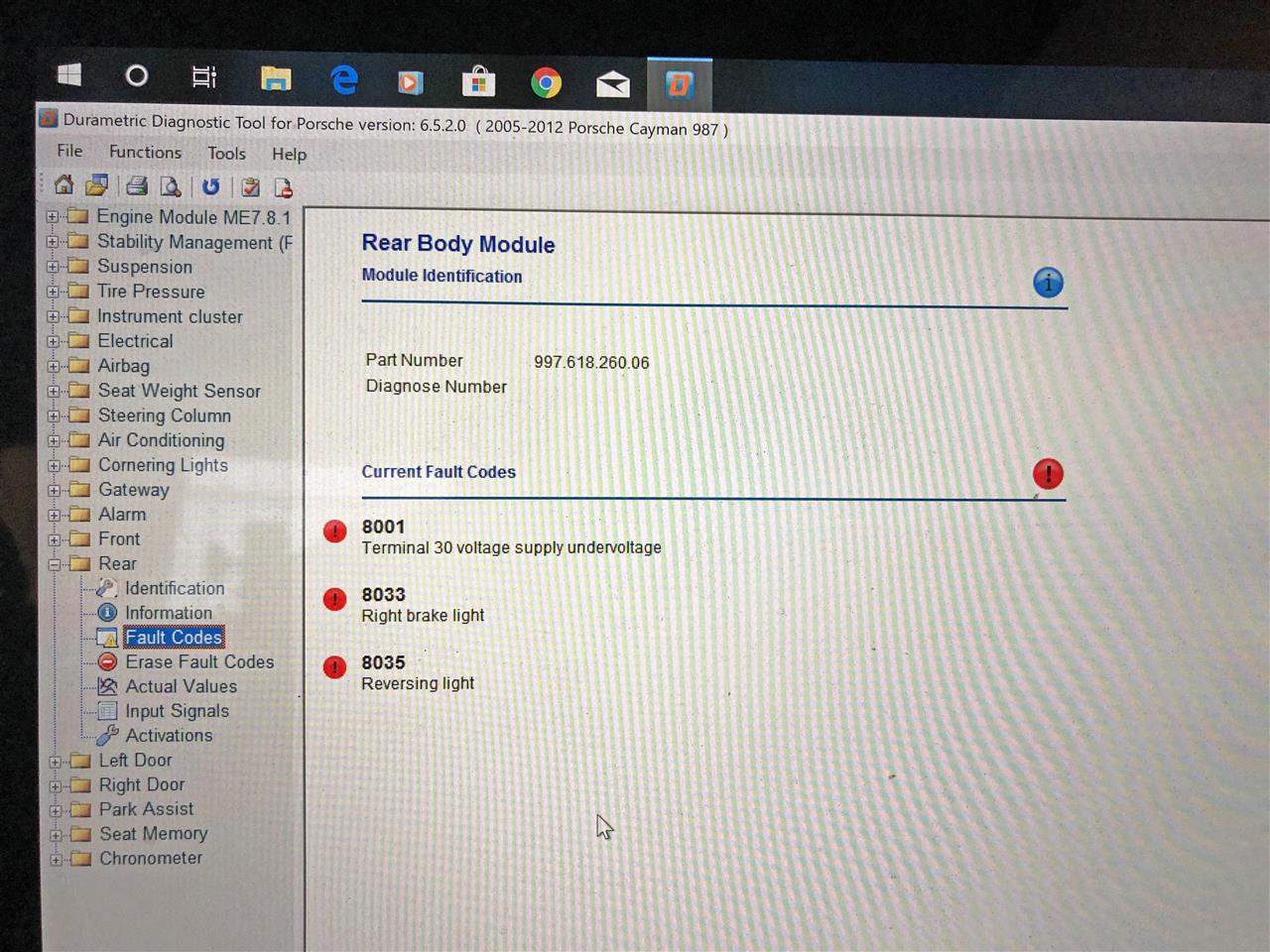The width and height of the screenshot is (1270, 952).
Task: Open Microsoft Store from the taskbar
Action: click(478, 82)
